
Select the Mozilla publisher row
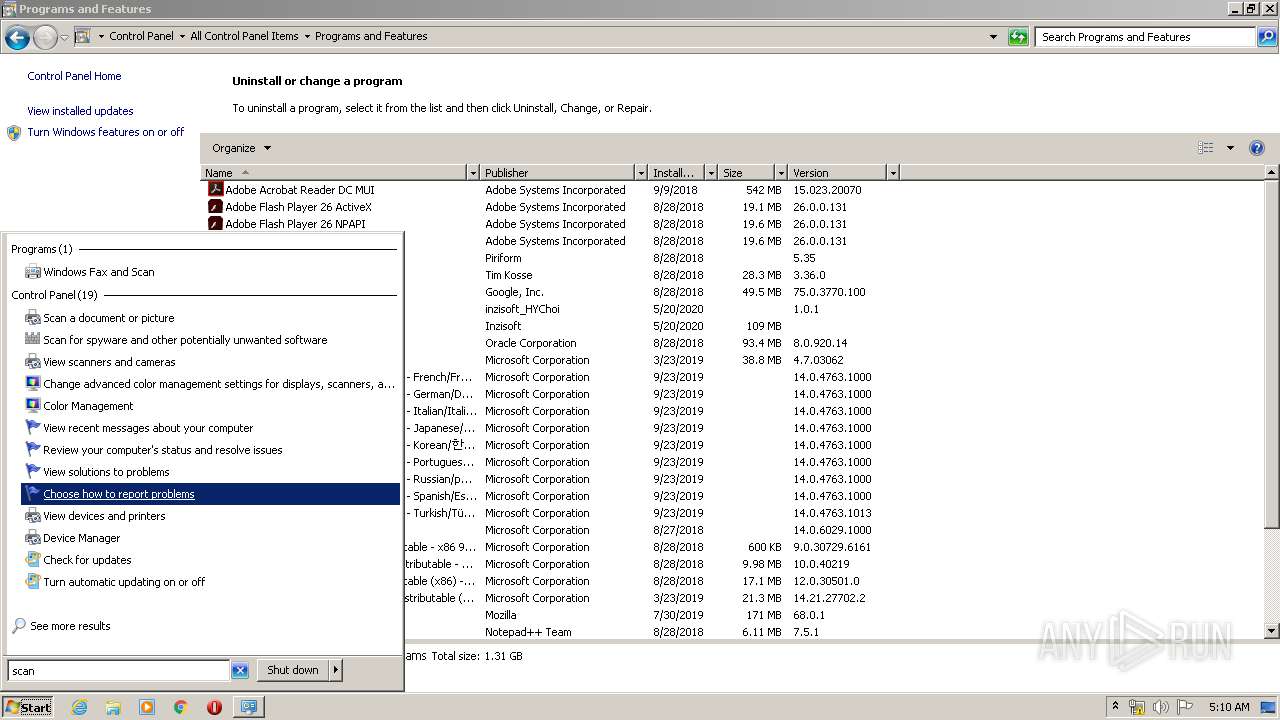coord(501,615)
